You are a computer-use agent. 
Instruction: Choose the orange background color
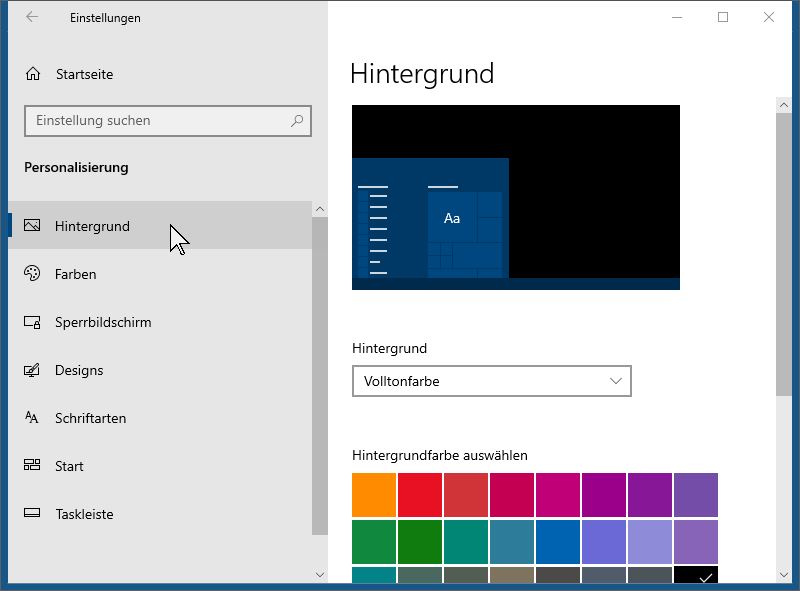tap(374, 495)
